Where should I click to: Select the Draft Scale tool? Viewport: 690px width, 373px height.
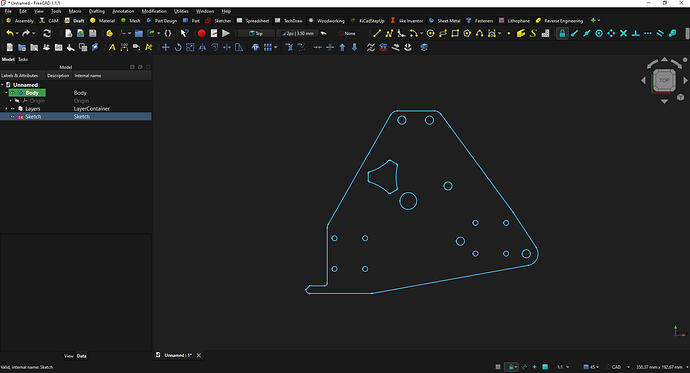(x=190, y=48)
